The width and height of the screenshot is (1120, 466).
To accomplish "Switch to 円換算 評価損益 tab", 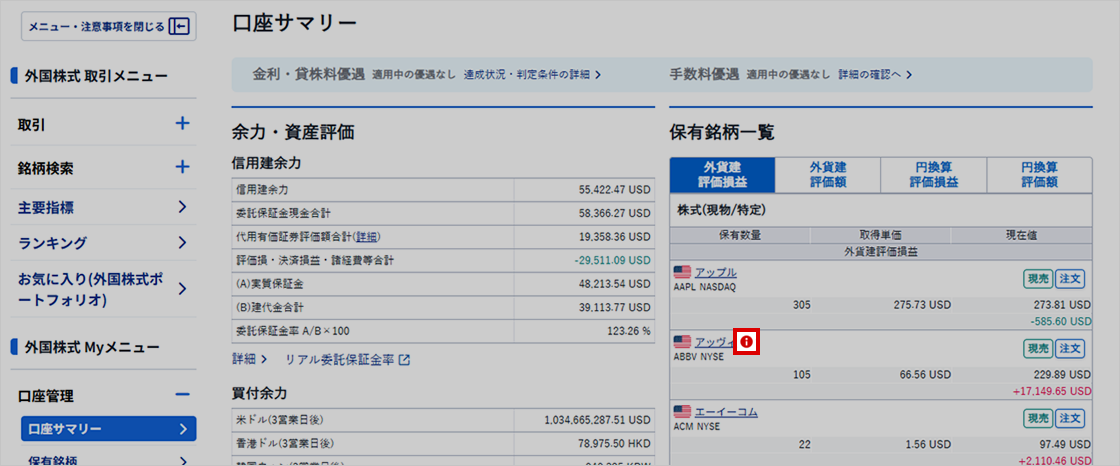I will pyautogui.click(x=934, y=174).
